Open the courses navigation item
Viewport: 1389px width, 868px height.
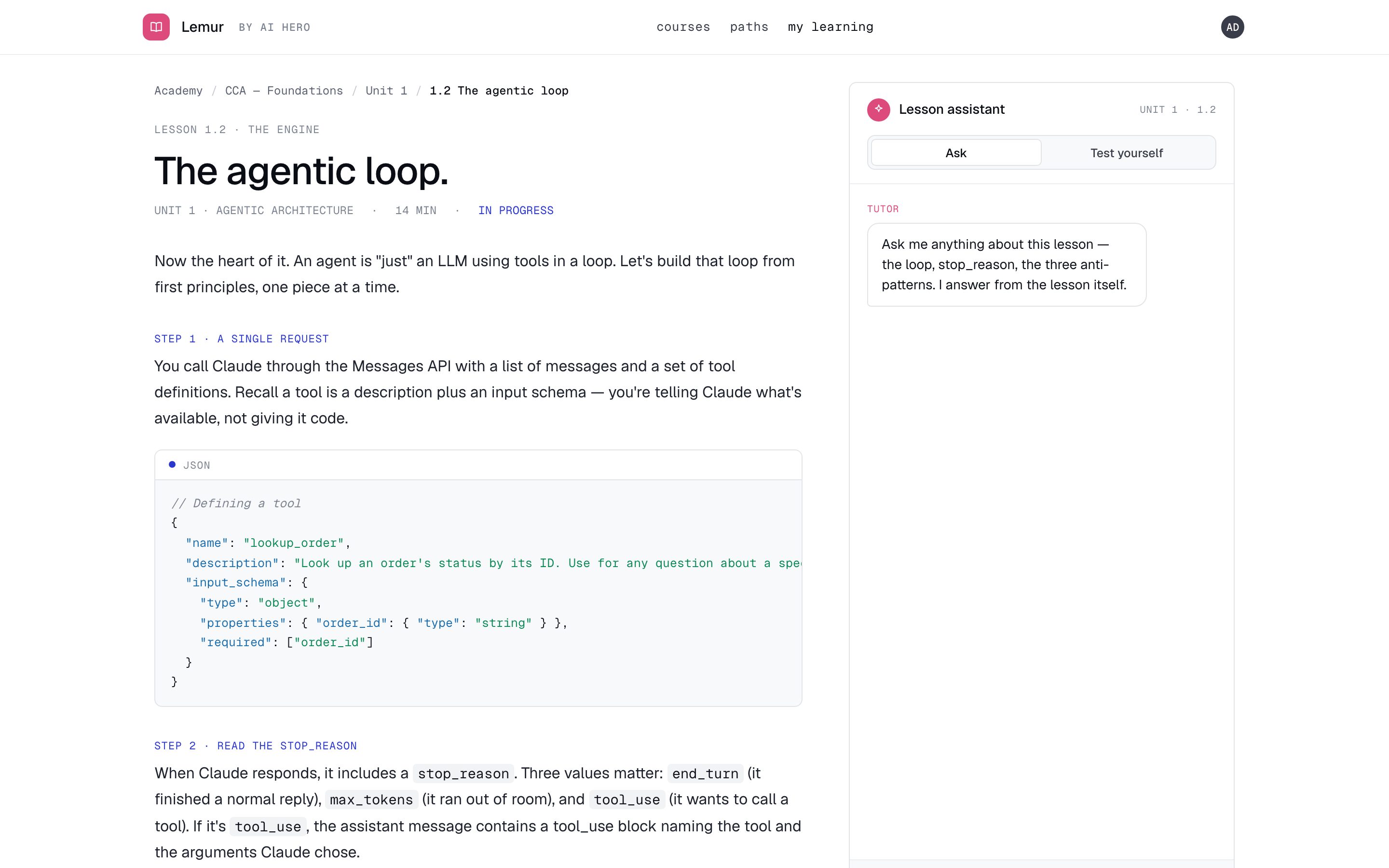pos(683,27)
